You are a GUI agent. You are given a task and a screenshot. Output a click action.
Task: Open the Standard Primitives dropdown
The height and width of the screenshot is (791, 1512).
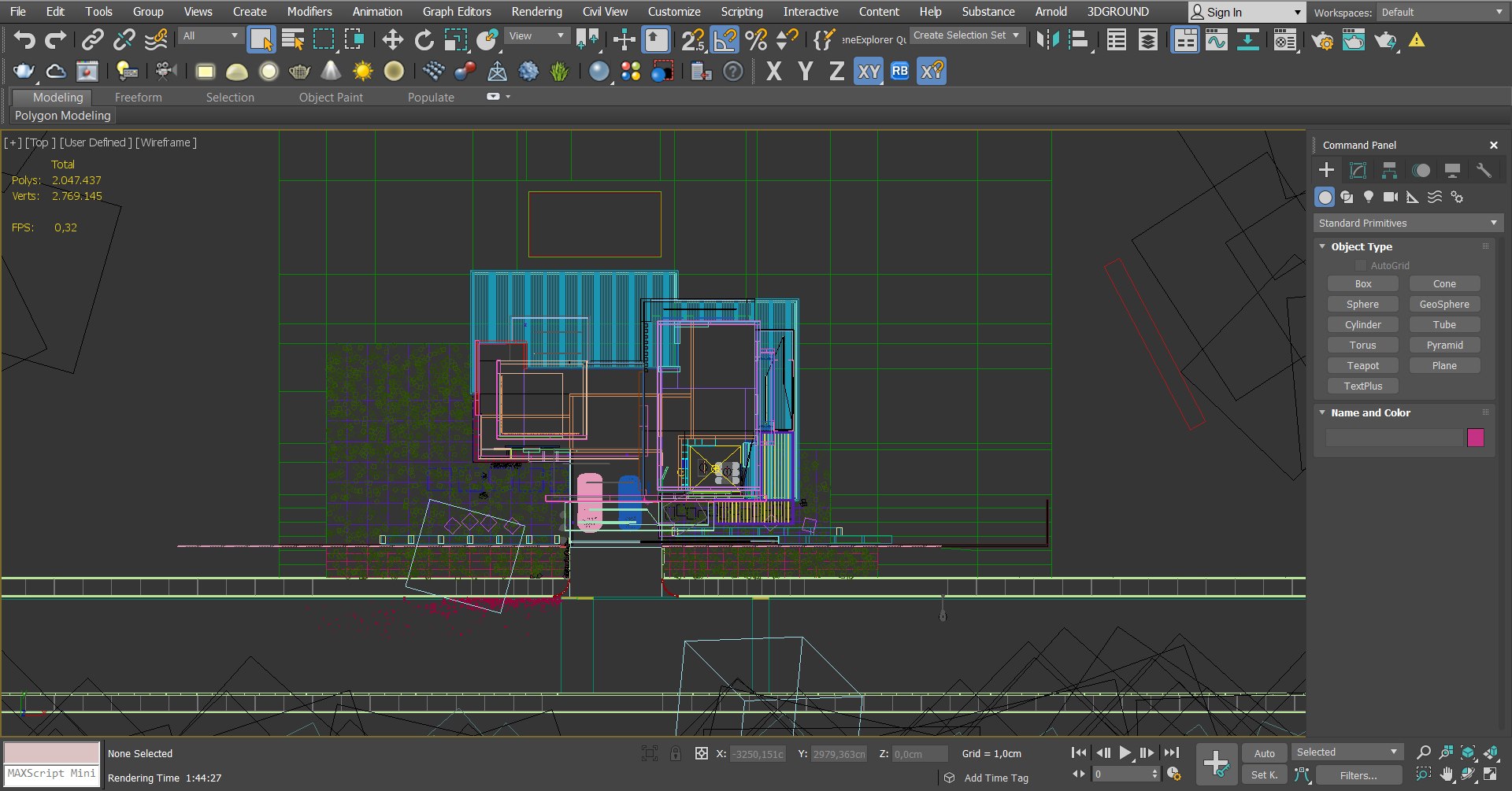(x=1407, y=224)
